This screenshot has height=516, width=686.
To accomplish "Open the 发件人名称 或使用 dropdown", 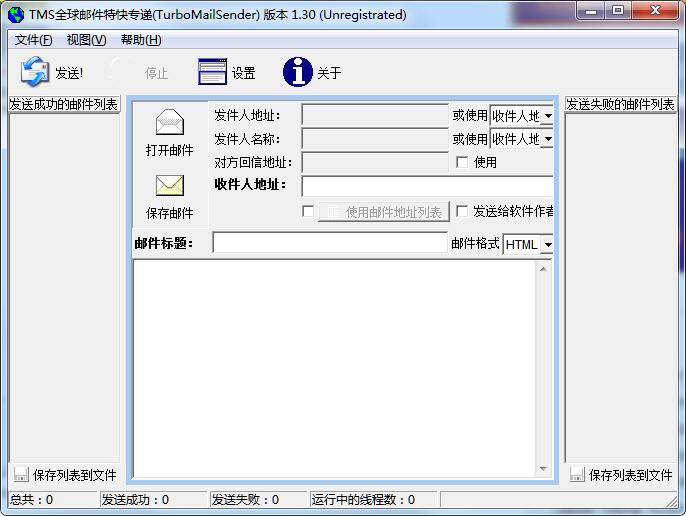I will (x=547, y=139).
